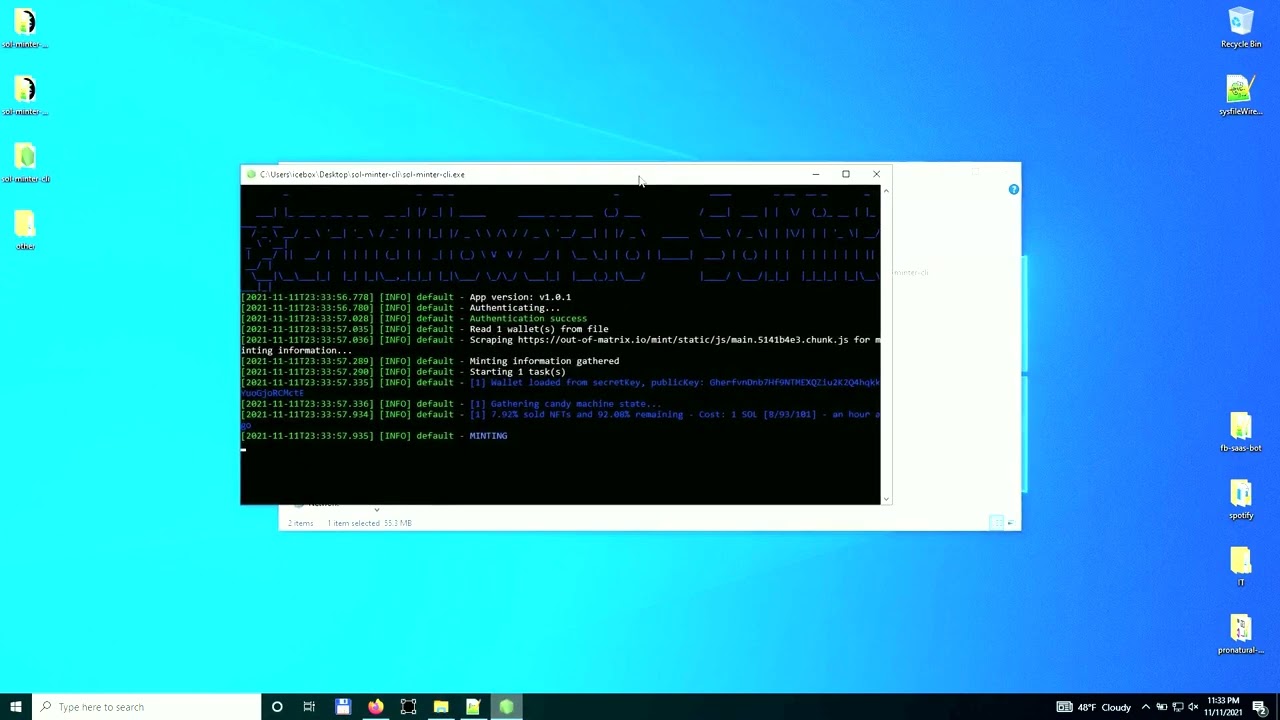The height and width of the screenshot is (720, 1280).
Task: Switch Explorer to large icons view
Action: coord(1009,522)
